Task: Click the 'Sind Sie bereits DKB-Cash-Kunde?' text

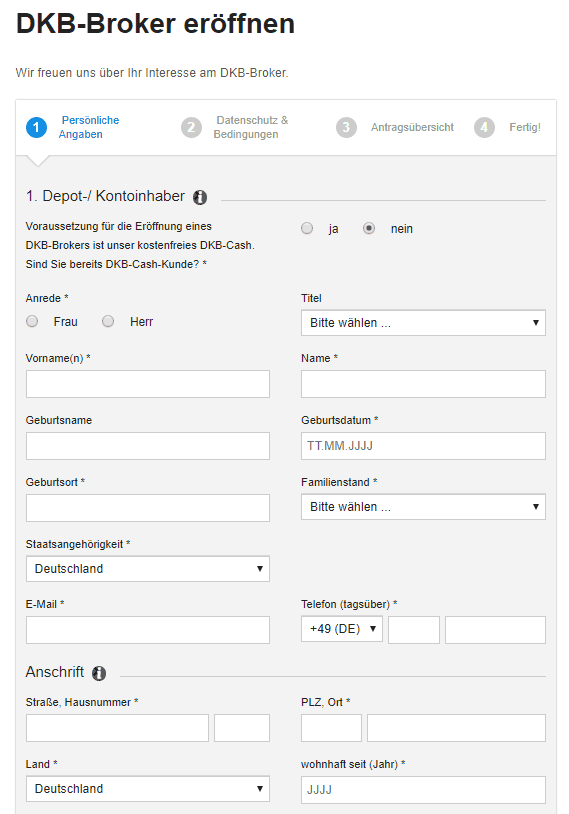Action: tap(113, 264)
